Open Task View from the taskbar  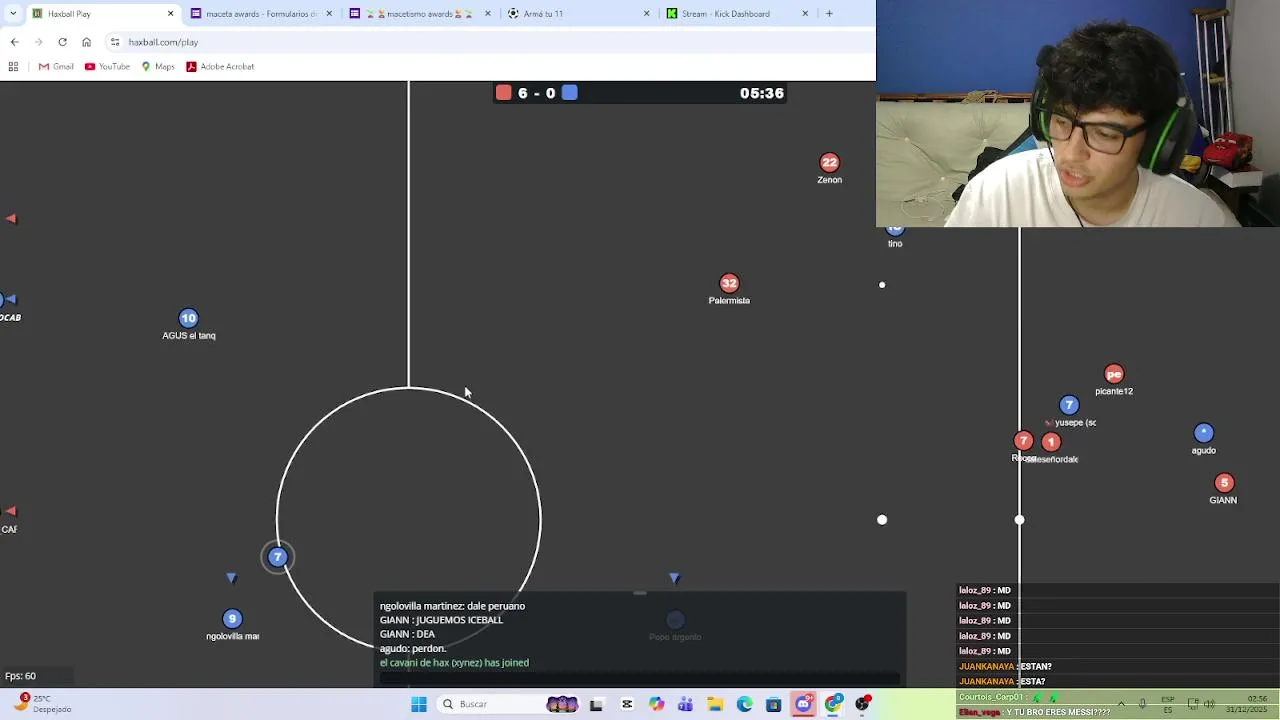coord(596,704)
